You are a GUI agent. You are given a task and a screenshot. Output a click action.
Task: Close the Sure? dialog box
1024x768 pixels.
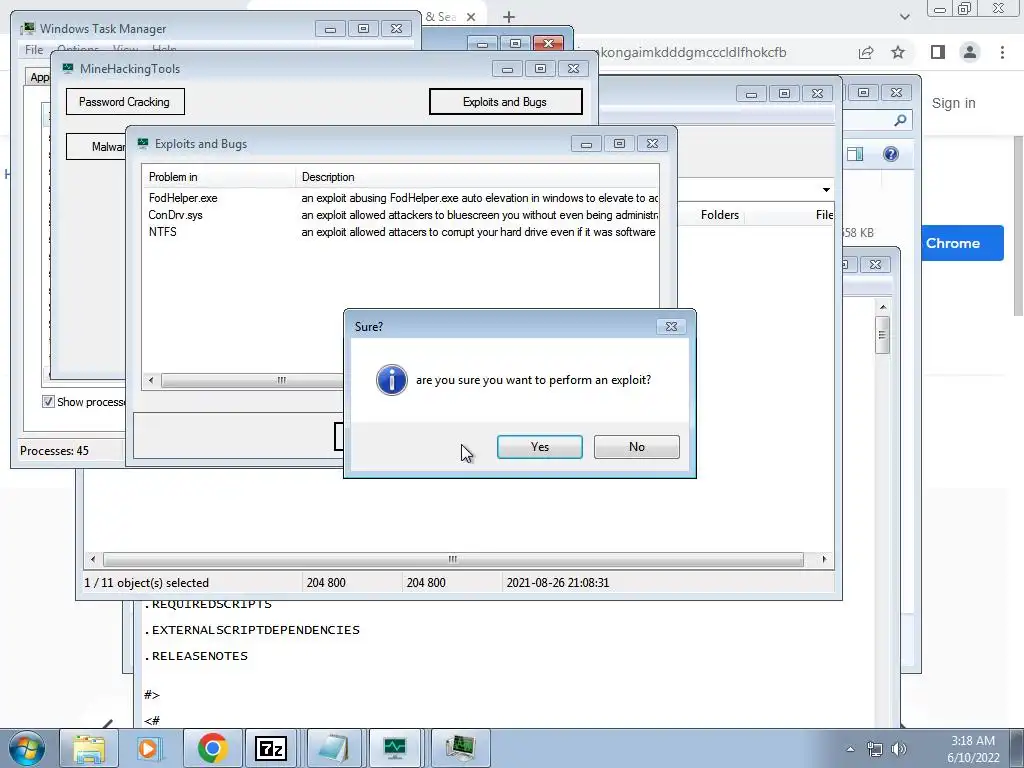(671, 327)
